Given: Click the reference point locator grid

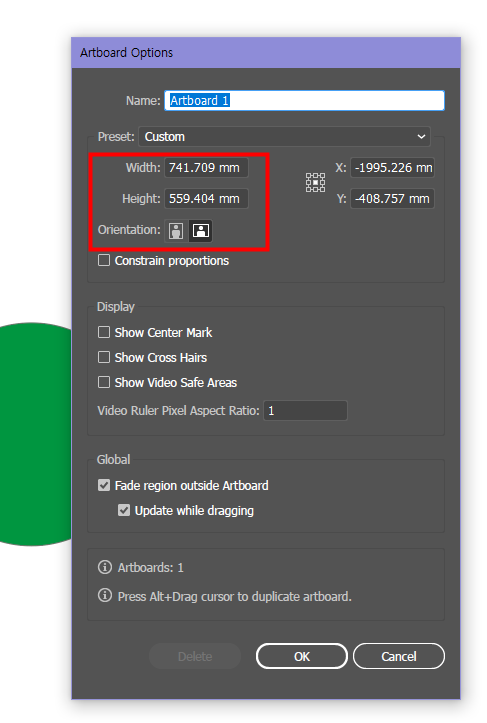Looking at the screenshot, I should point(315,183).
